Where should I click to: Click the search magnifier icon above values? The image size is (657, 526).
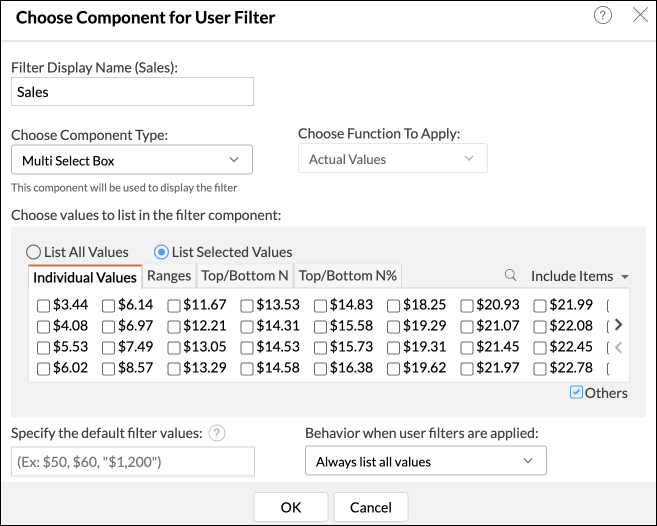click(510, 276)
